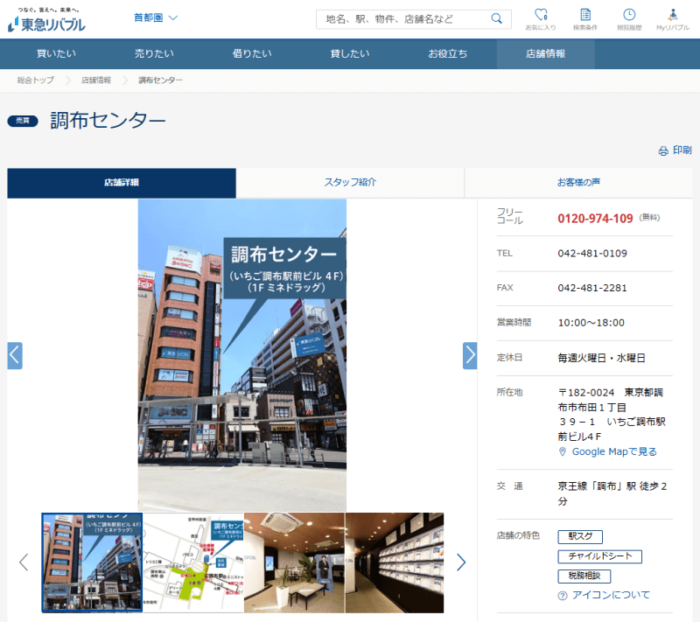
Task: Open browsing history clock icon
Action: tap(629, 19)
